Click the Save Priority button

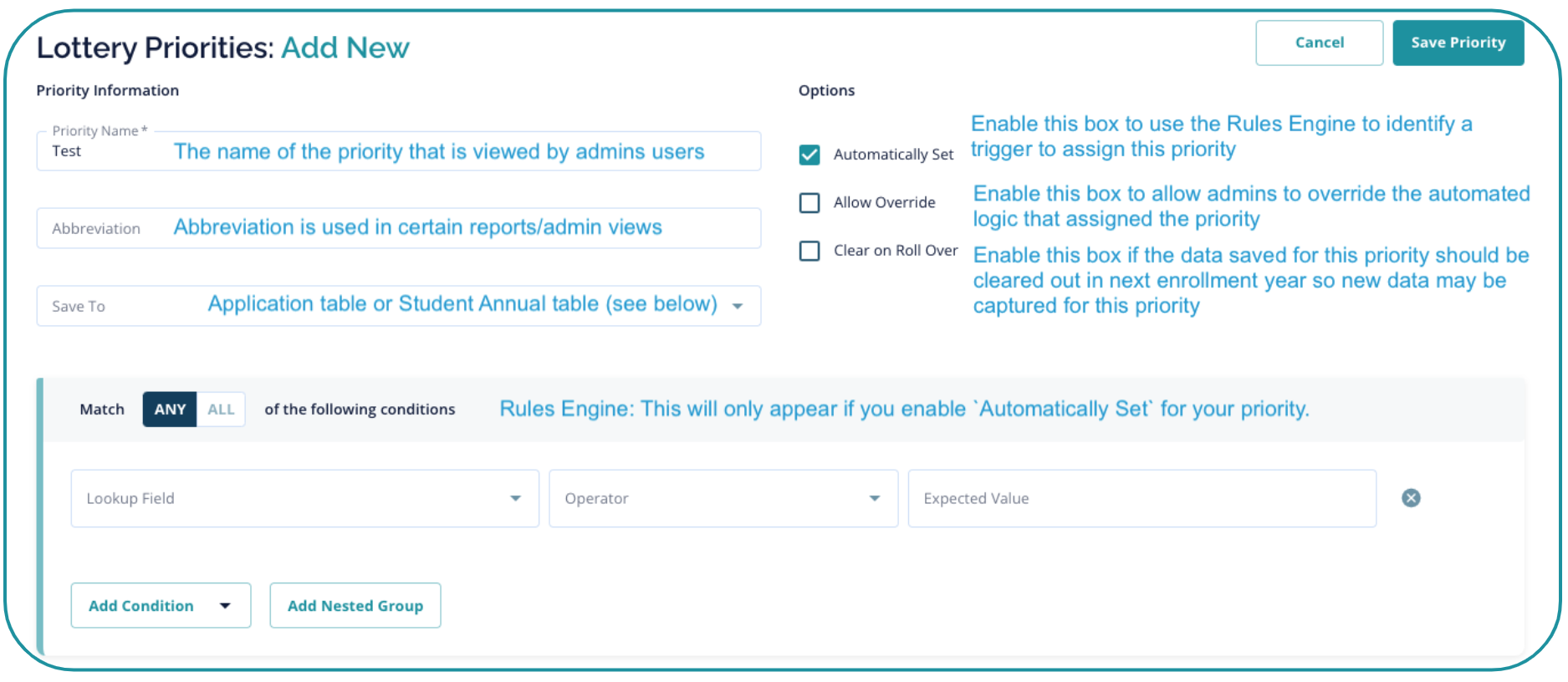1458,43
